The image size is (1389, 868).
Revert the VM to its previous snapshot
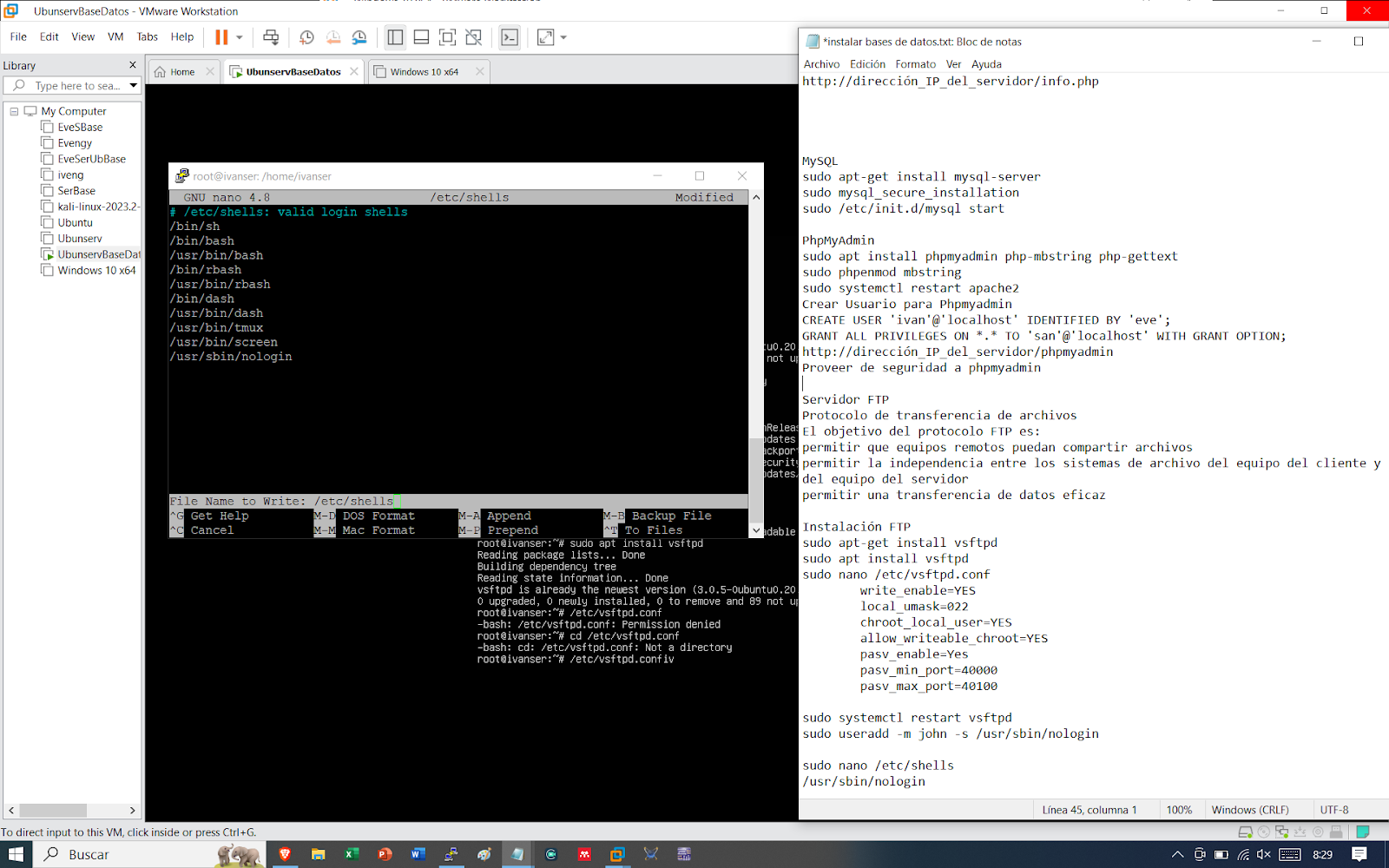point(333,37)
